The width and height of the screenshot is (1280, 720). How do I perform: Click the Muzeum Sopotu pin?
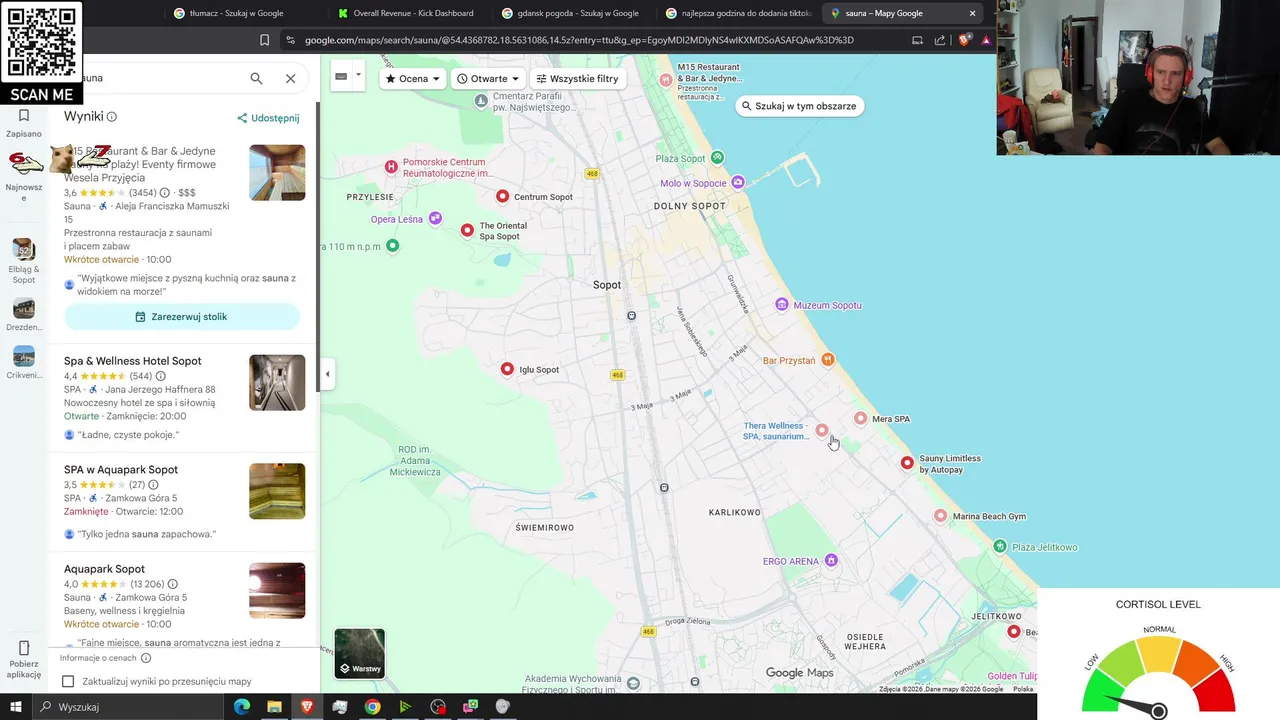pyautogui.click(x=782, y=304)
